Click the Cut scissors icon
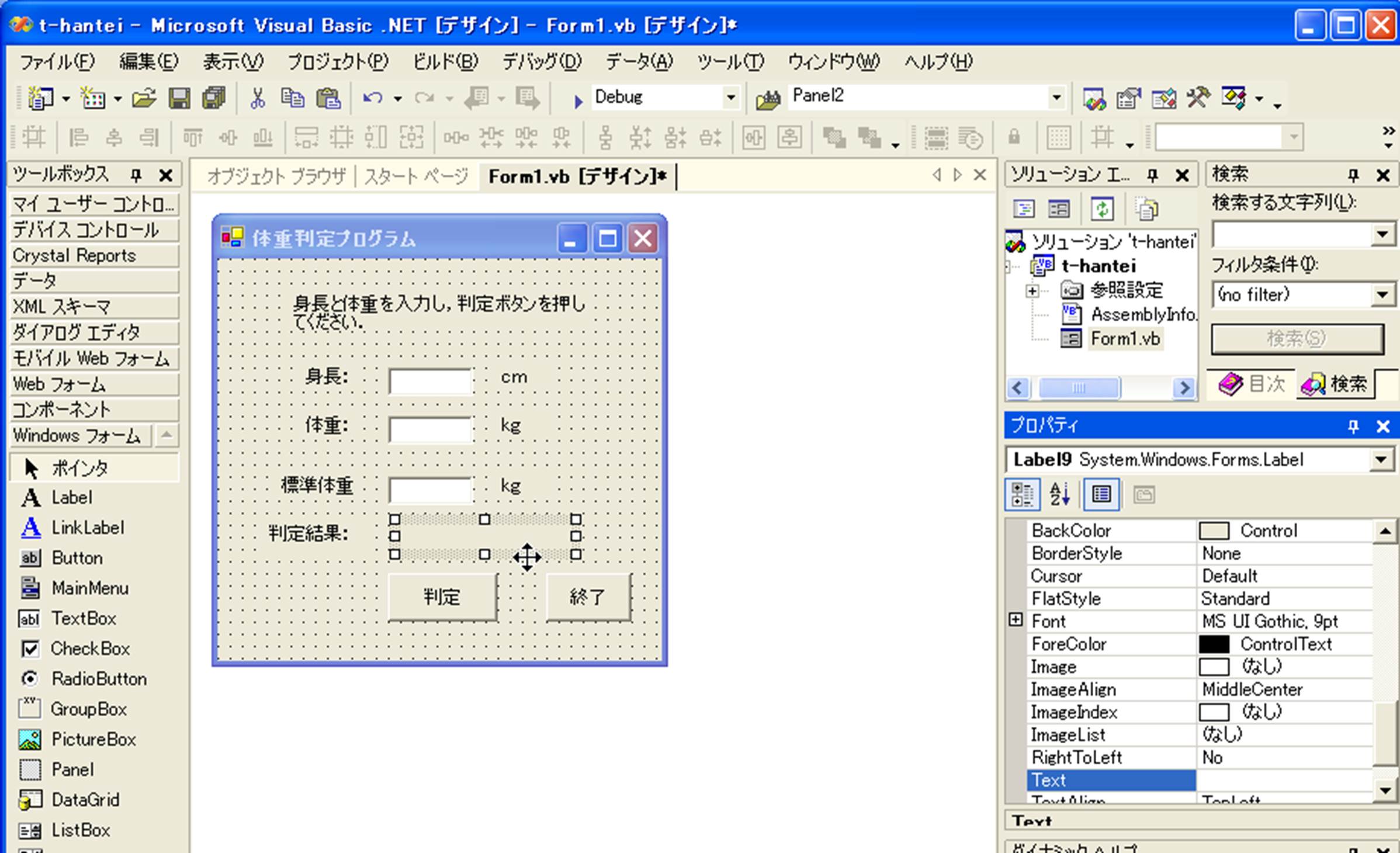This screenshot has height=853, width=1400. click(x=257, y=98)
